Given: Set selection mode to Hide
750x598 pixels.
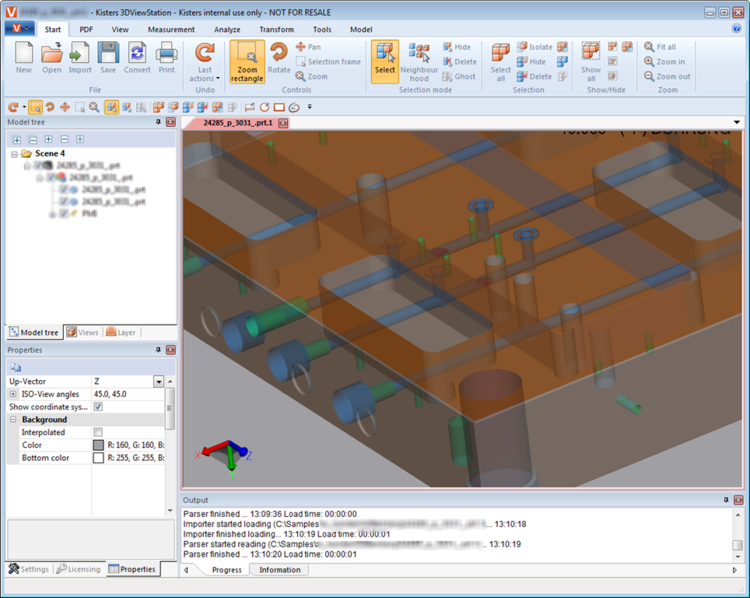Looking at the screenshot, I should click(x=457, y=47).
